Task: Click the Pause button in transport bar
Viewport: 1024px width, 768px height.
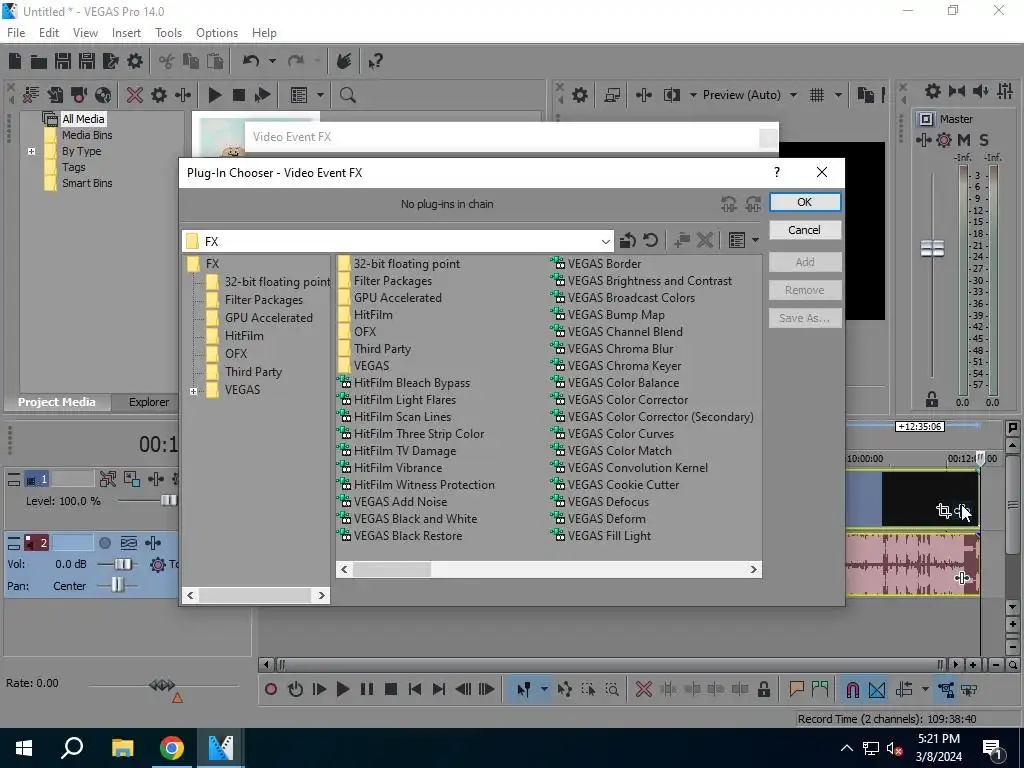Action: [366, 689]
